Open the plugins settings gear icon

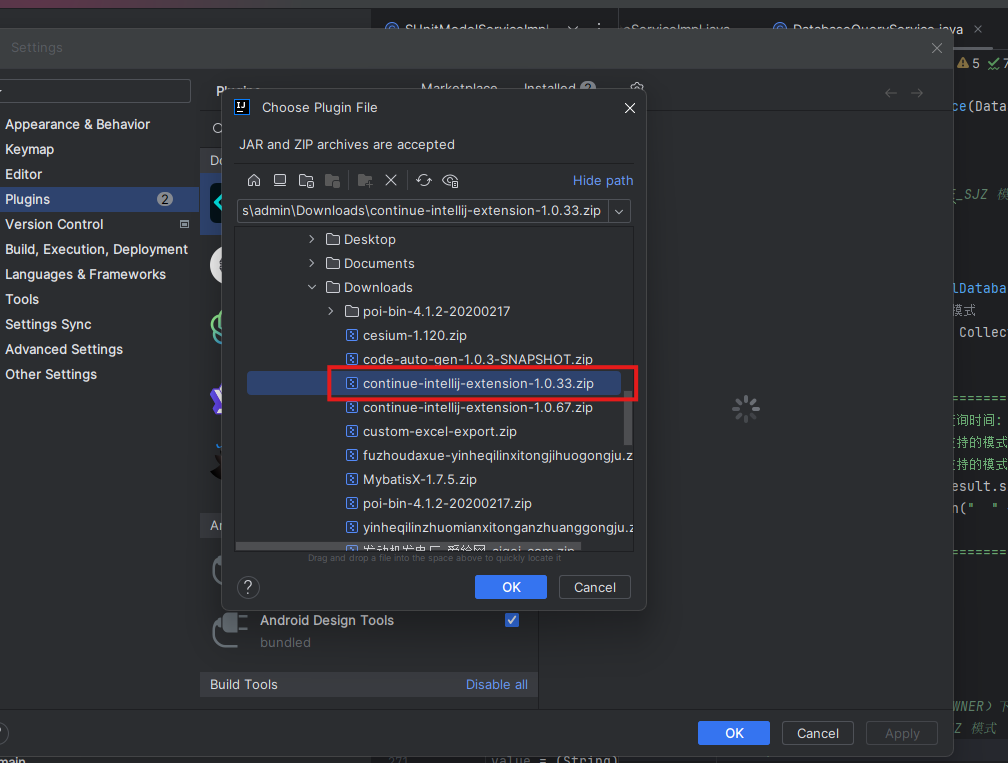[637, 88]
